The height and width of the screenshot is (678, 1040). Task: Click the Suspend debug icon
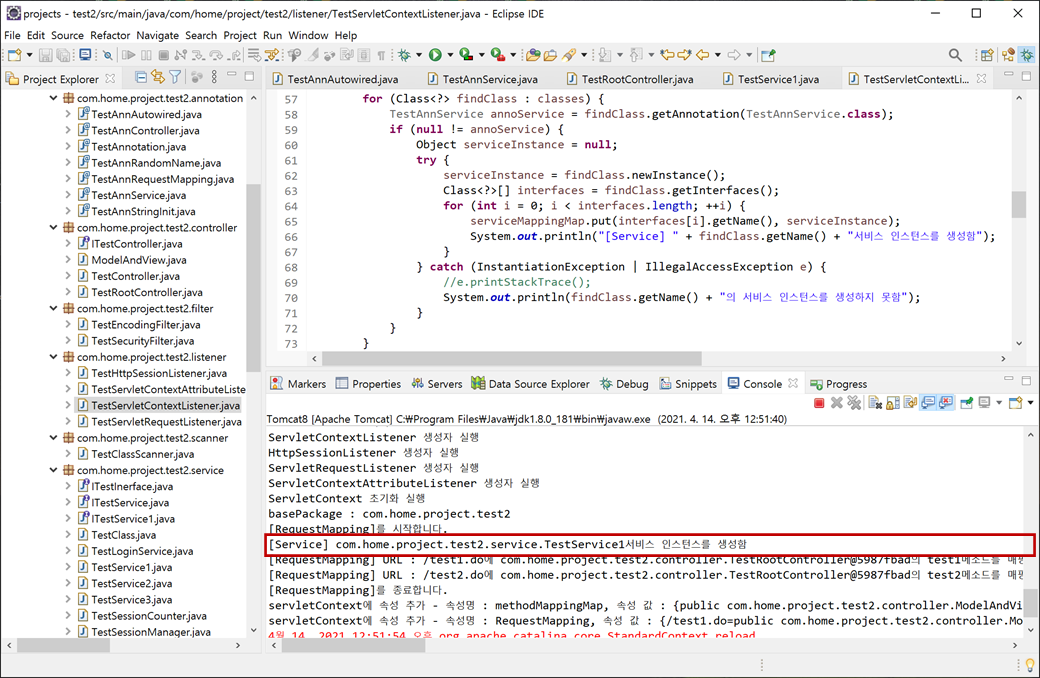(x=146, y=55)
